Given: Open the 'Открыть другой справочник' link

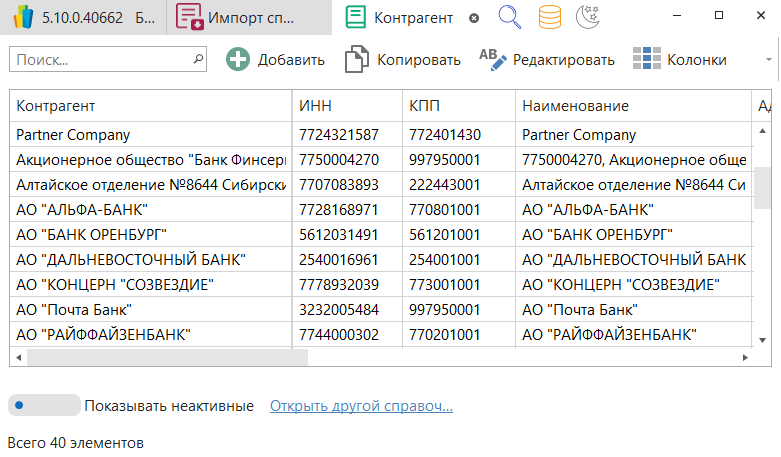Looking at the screenshot, I should coord(361,406).
